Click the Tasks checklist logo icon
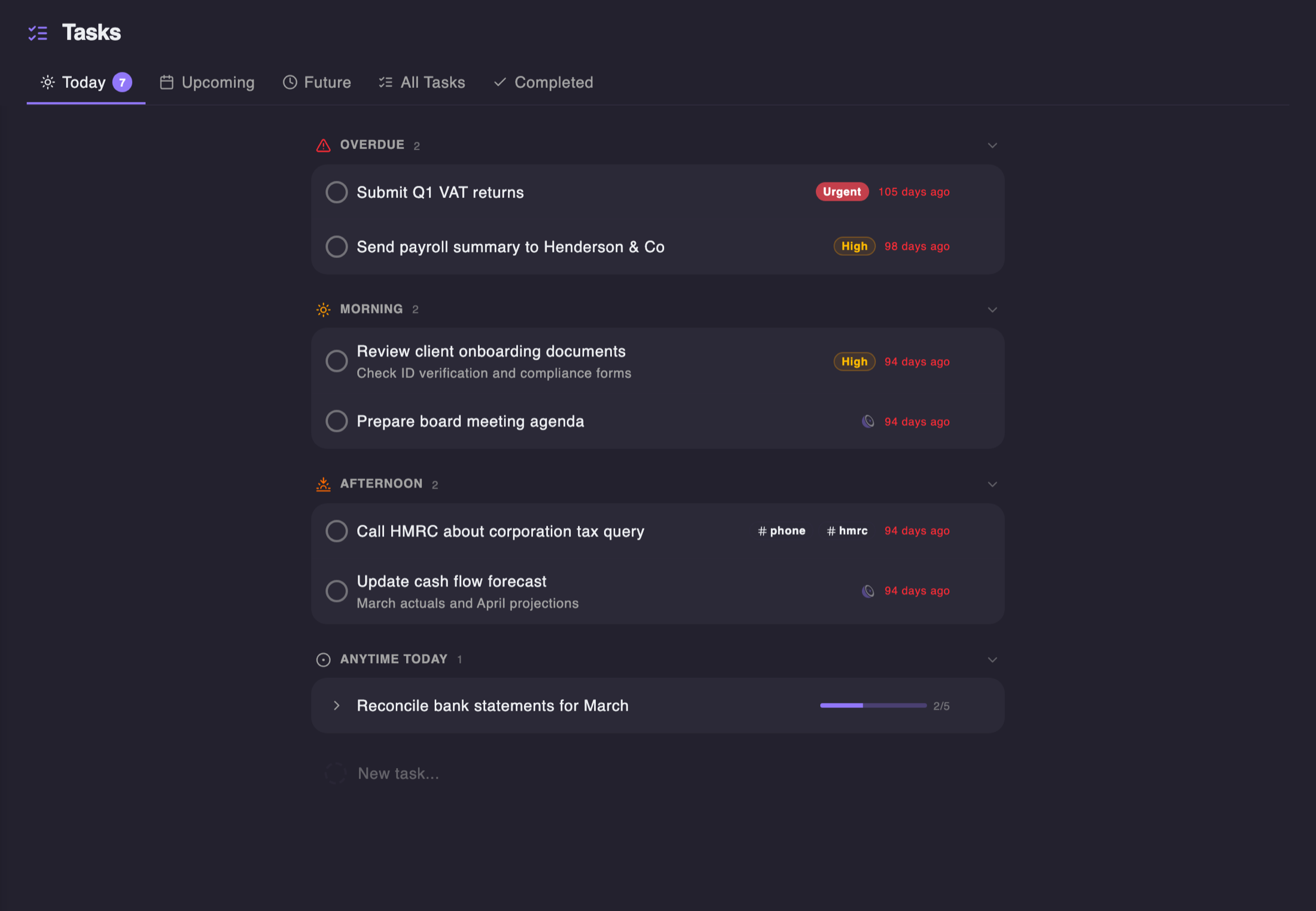This screenshot has height=911, width=1316. tap(38, 33)
